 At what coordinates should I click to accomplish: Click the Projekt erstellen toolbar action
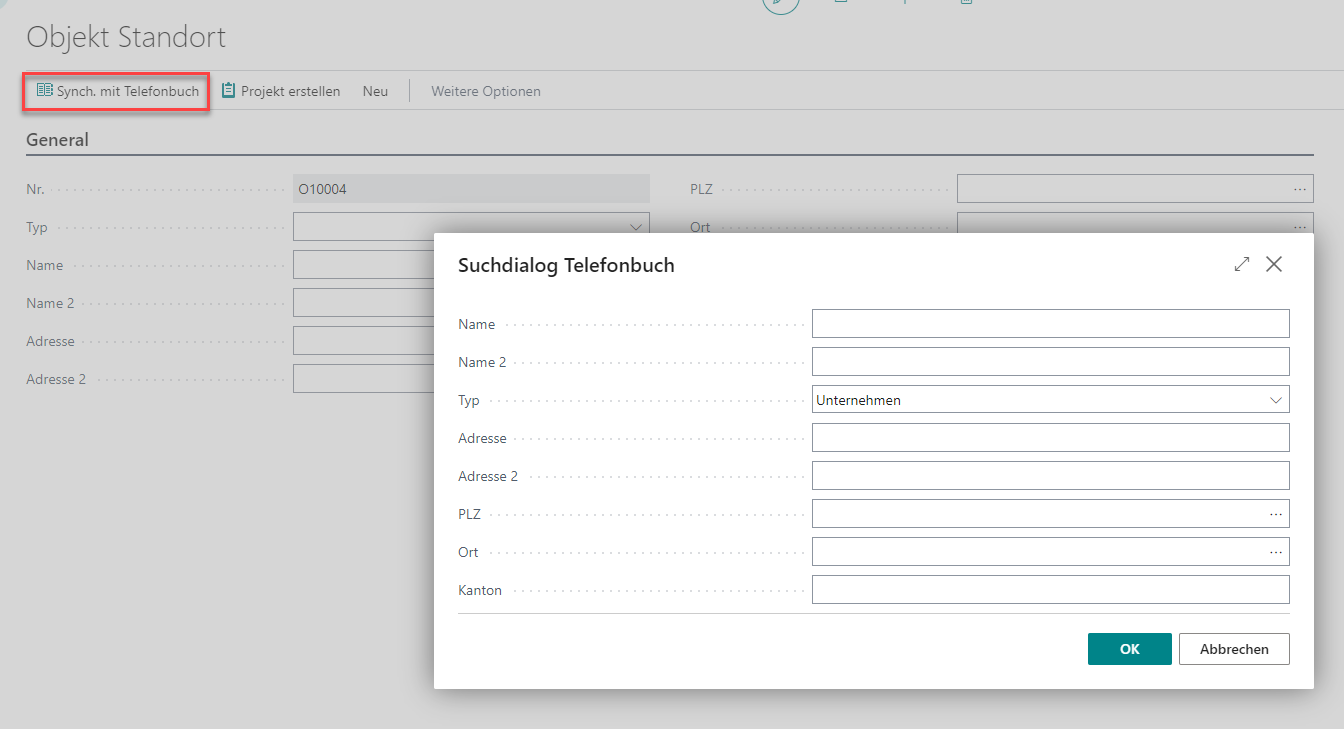[280, 91]
